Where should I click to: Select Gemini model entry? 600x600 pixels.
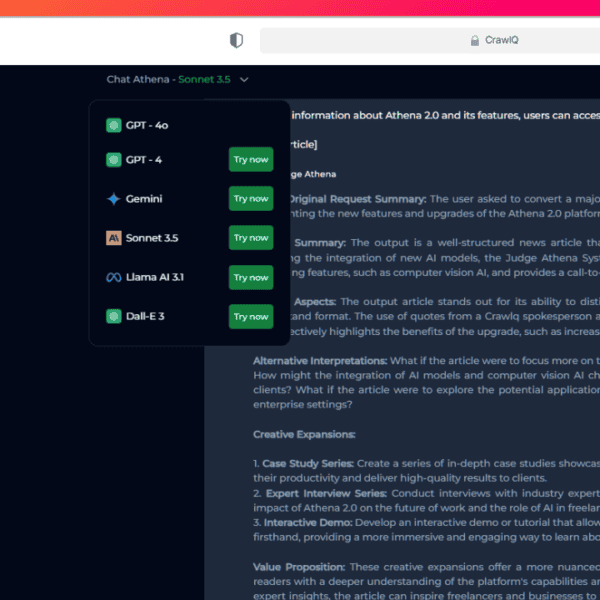[x=144, y=199]
